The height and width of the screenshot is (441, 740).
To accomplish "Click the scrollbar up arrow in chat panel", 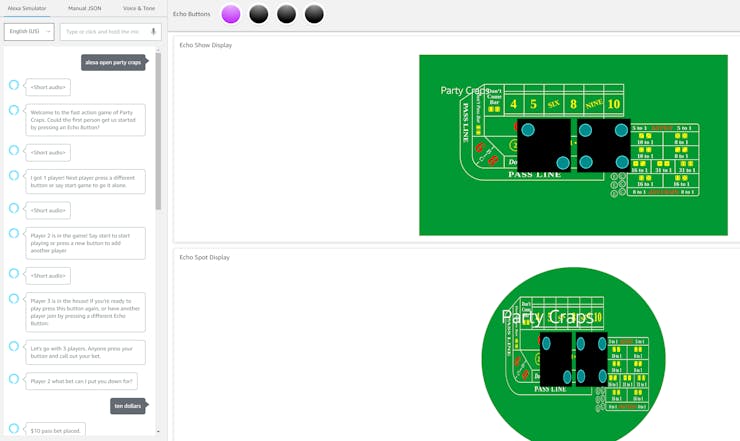I will (x=158, y=50).
